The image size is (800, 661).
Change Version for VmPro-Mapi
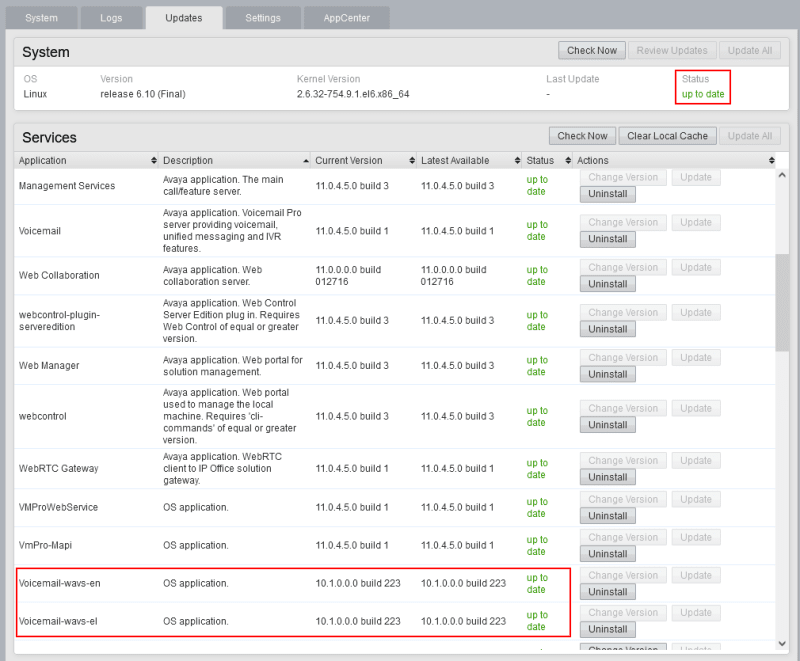pyautogui.click(x=623, y=538)
